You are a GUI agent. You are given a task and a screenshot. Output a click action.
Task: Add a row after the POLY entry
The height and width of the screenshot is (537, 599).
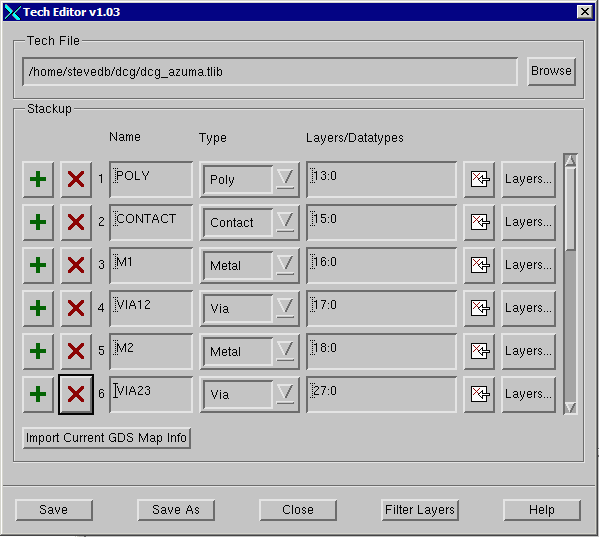tap(38, 179)
